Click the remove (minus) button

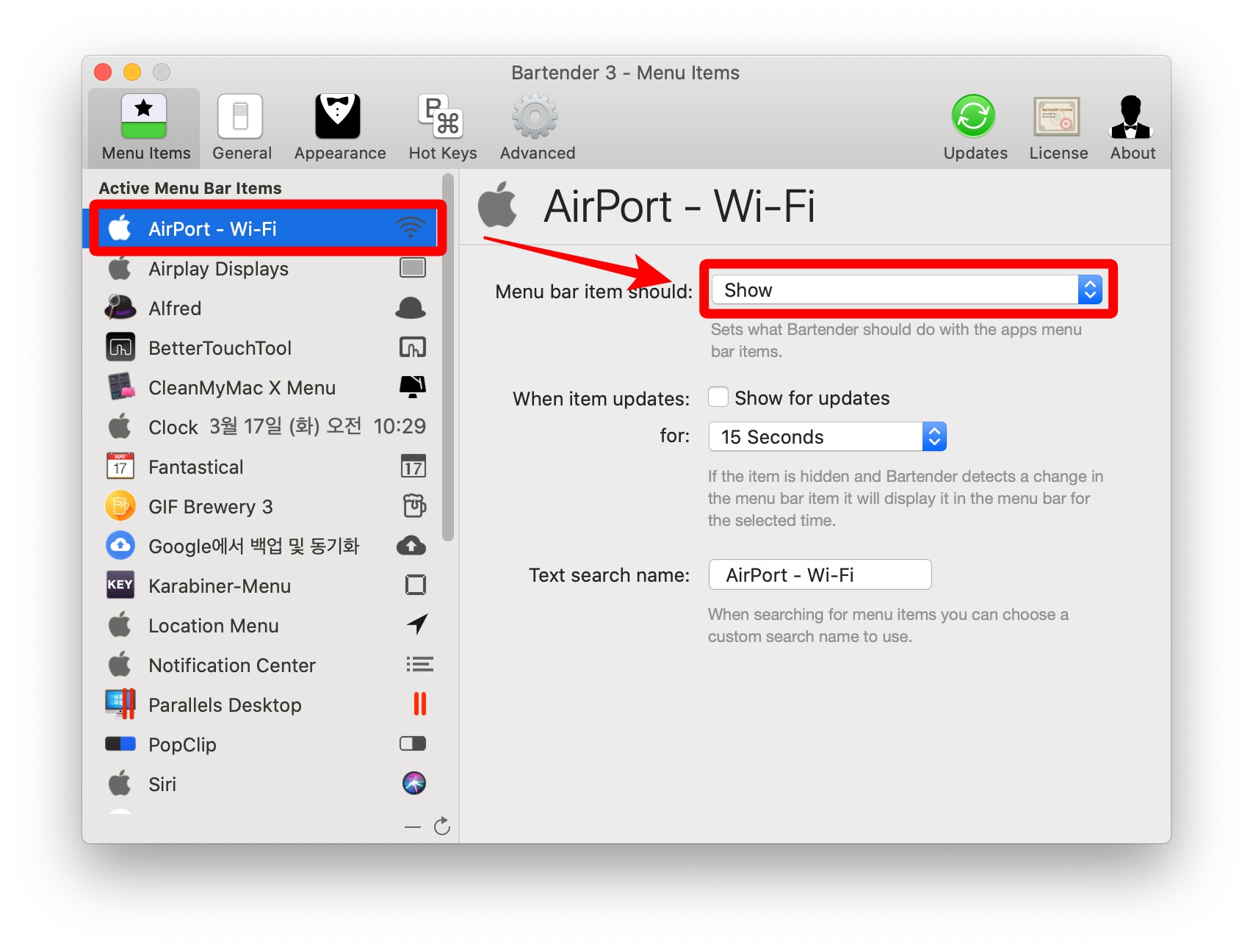point(413,827)
